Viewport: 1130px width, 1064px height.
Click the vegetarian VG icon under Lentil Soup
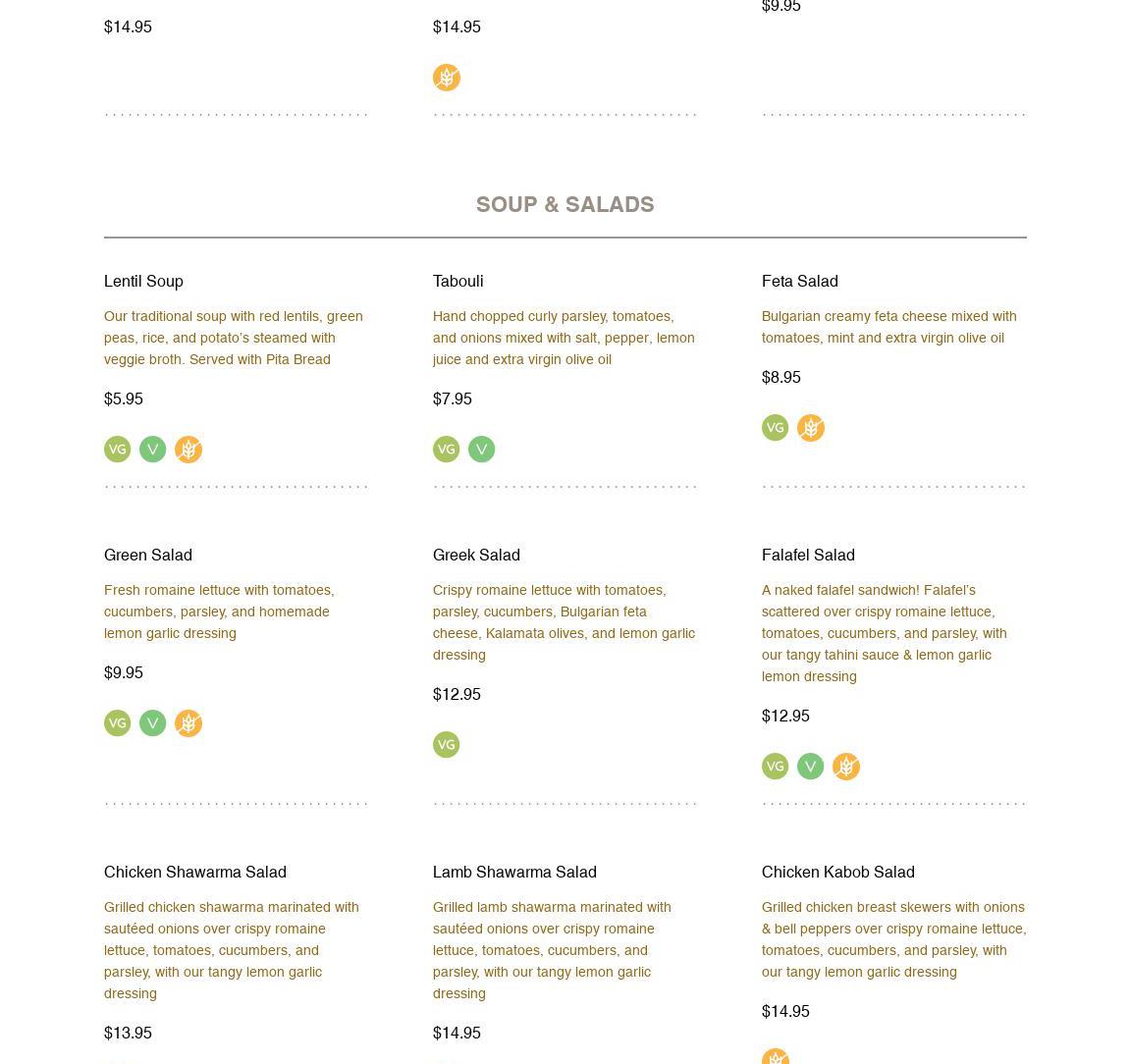click(x=118, y=450)
